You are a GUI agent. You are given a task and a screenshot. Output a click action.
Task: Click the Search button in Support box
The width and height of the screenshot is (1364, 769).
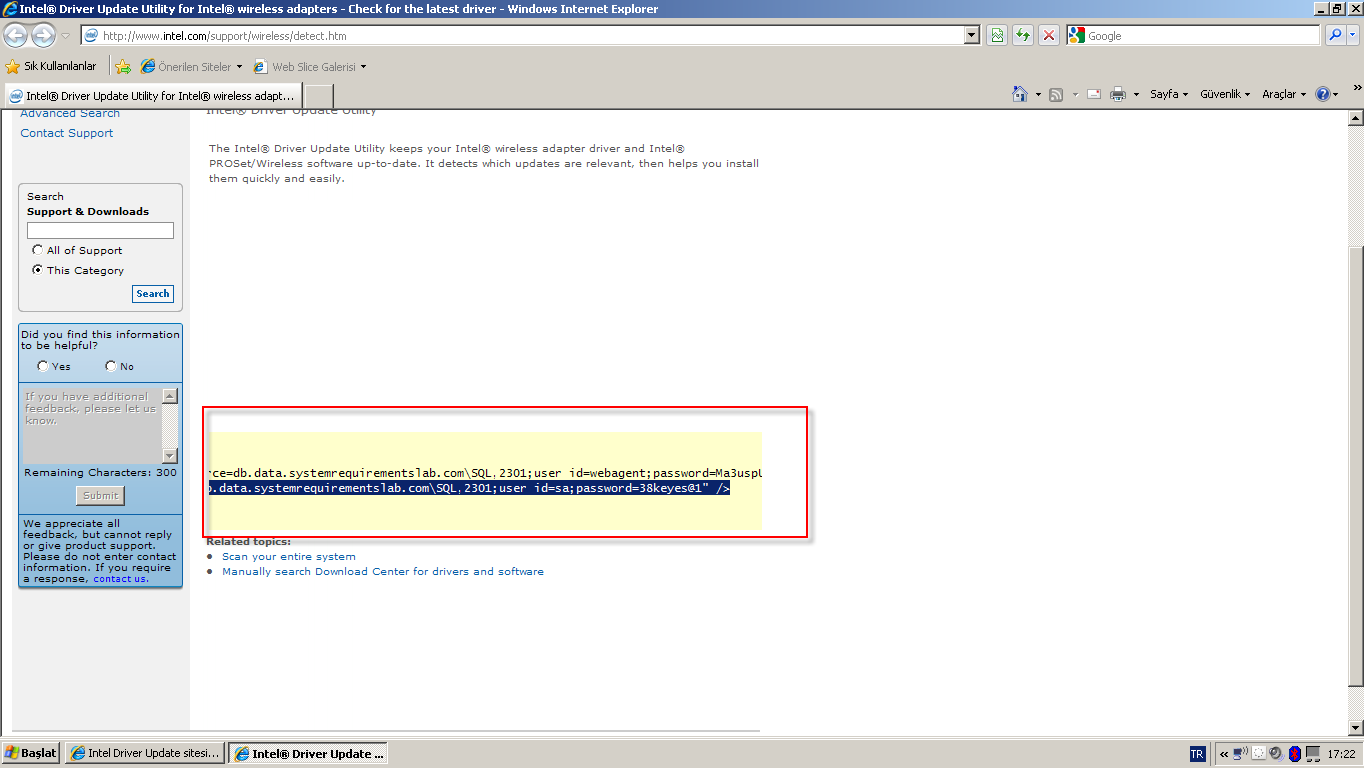[x=153, y=294]
